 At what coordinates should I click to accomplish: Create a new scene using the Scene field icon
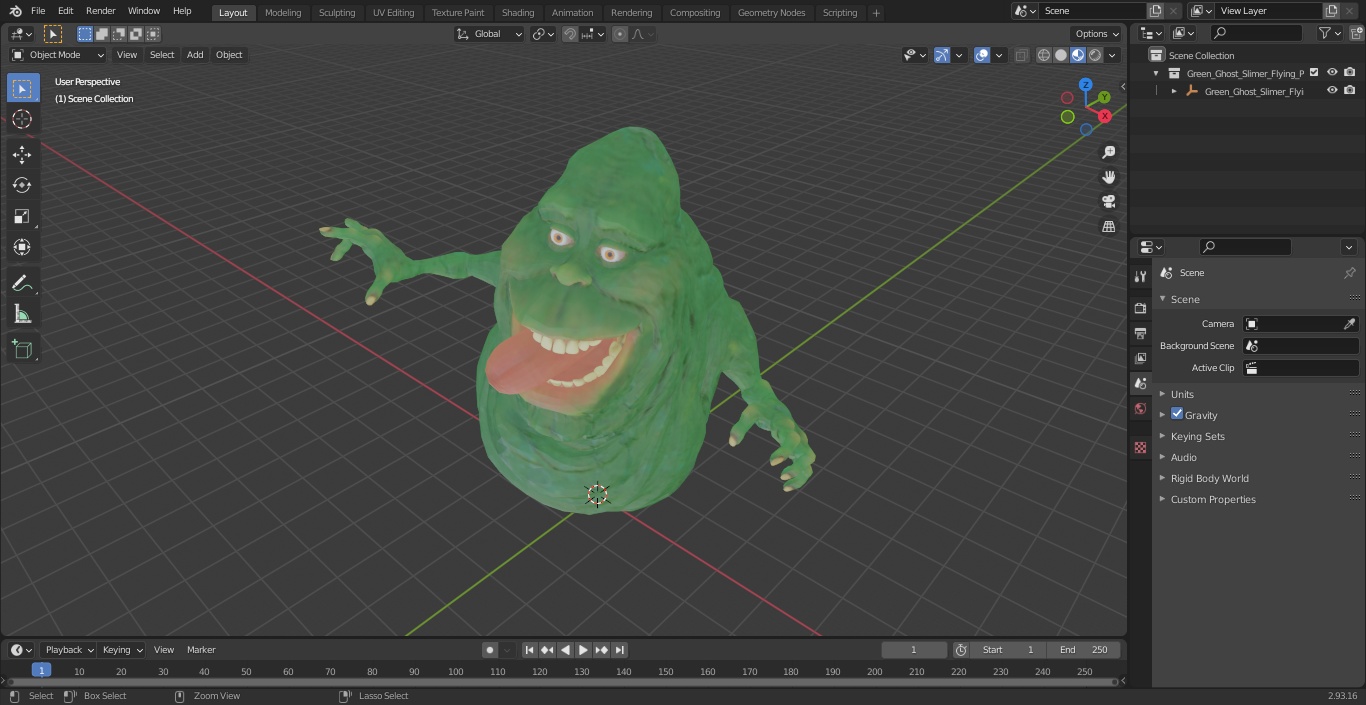(1155, 11)
